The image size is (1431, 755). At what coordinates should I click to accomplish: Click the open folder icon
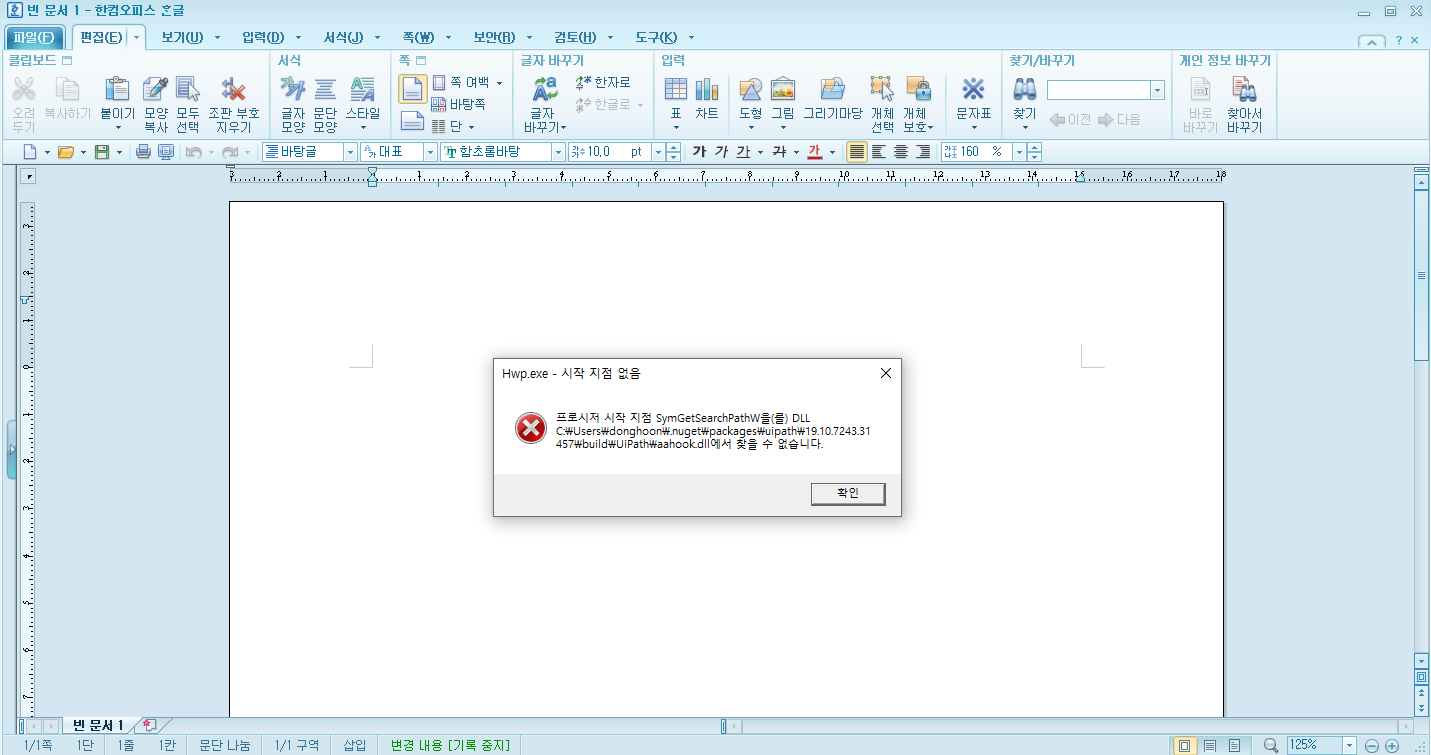pyautogui.click(x=66, y=152)
